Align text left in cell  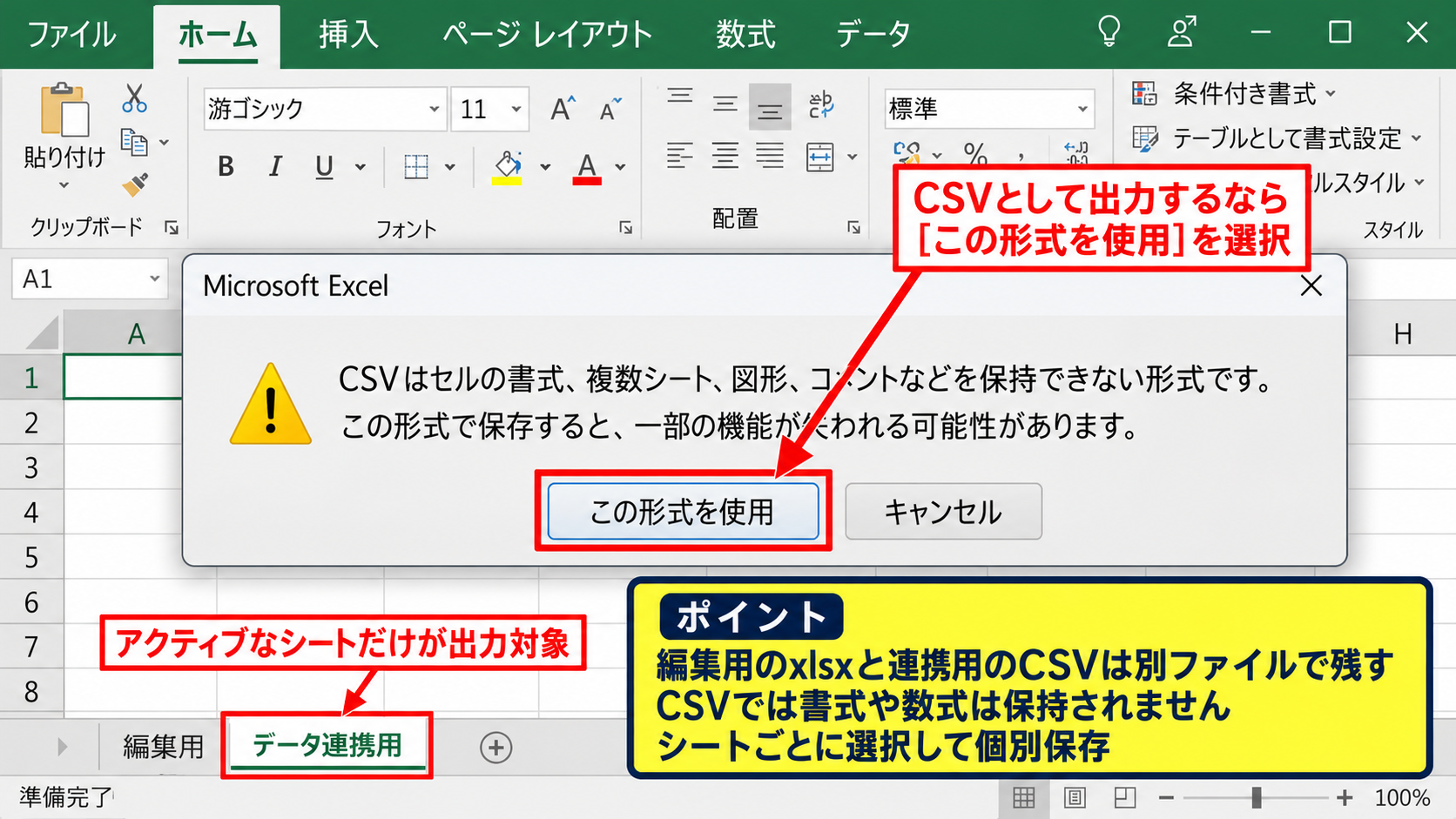point(680,156)
